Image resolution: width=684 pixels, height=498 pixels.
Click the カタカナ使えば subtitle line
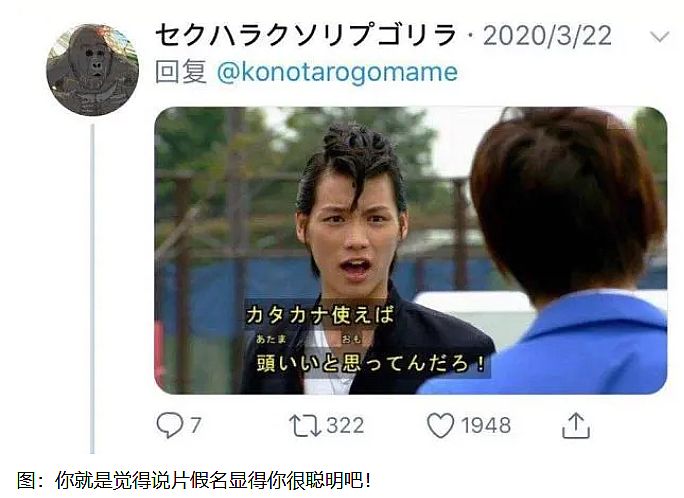pos(320,315)
